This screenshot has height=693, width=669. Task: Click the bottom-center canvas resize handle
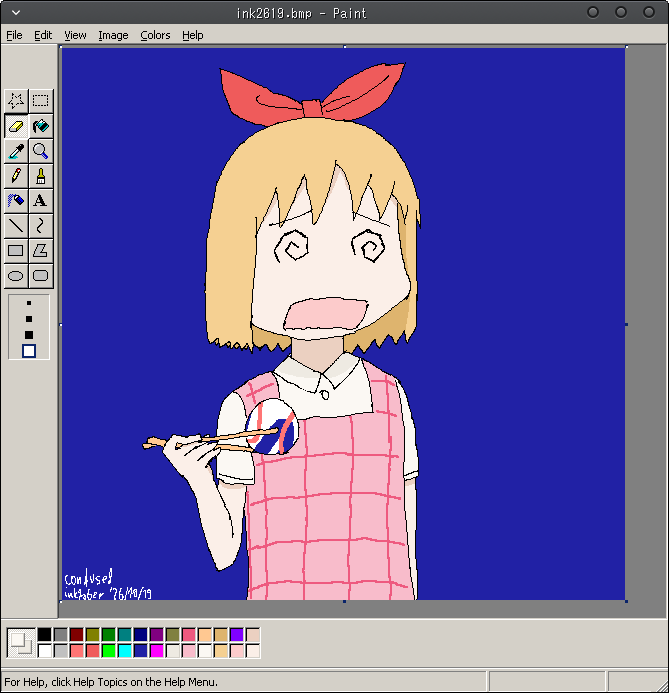tap(345, 602)
